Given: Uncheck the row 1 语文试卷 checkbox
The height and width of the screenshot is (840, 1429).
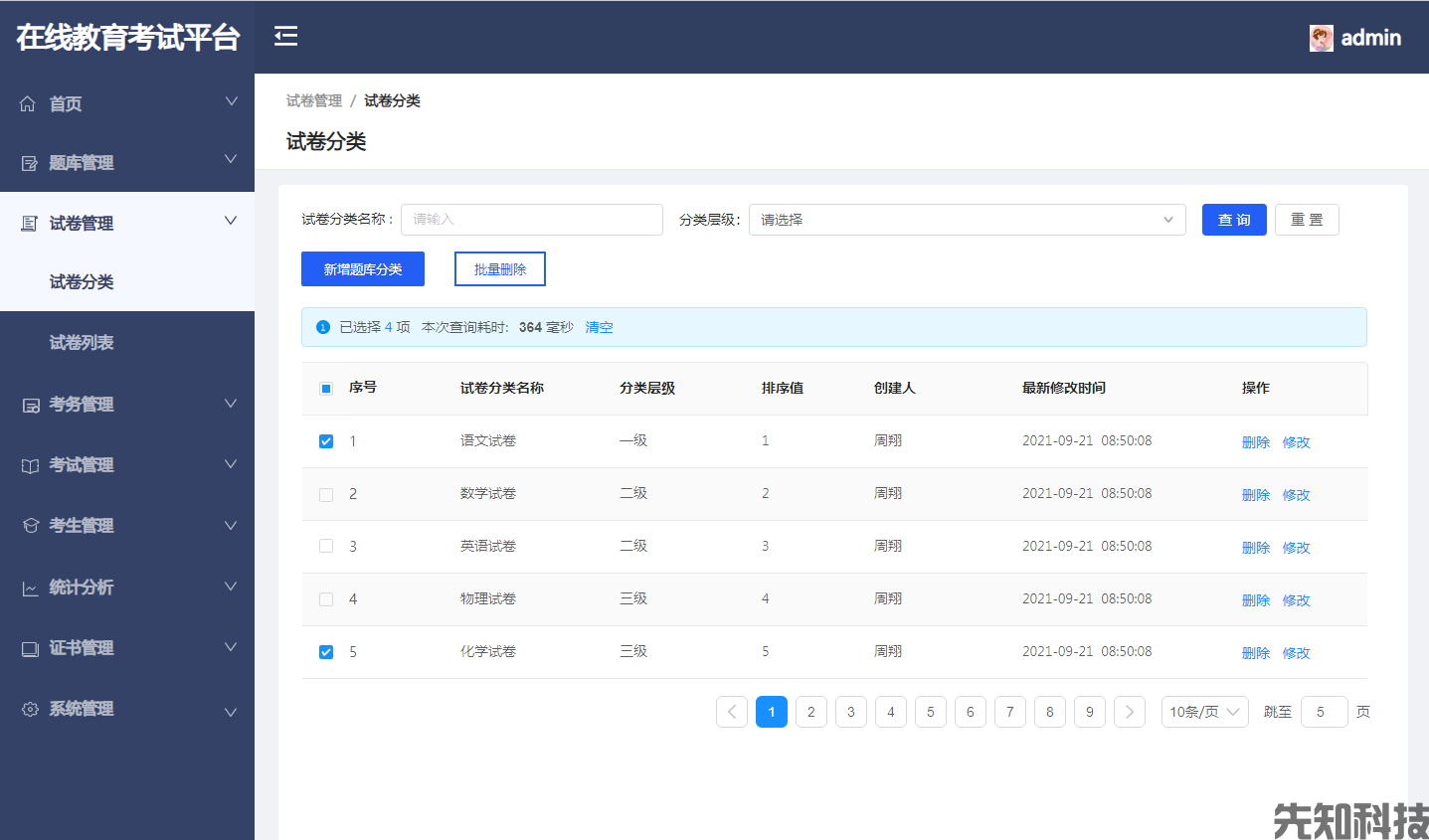Looking at the screenshot, I should [x=326, y=441].
